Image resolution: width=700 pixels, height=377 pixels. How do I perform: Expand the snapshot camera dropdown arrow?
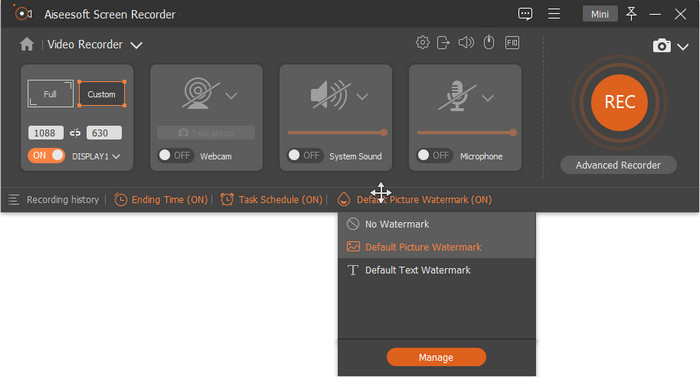[683, 46]
